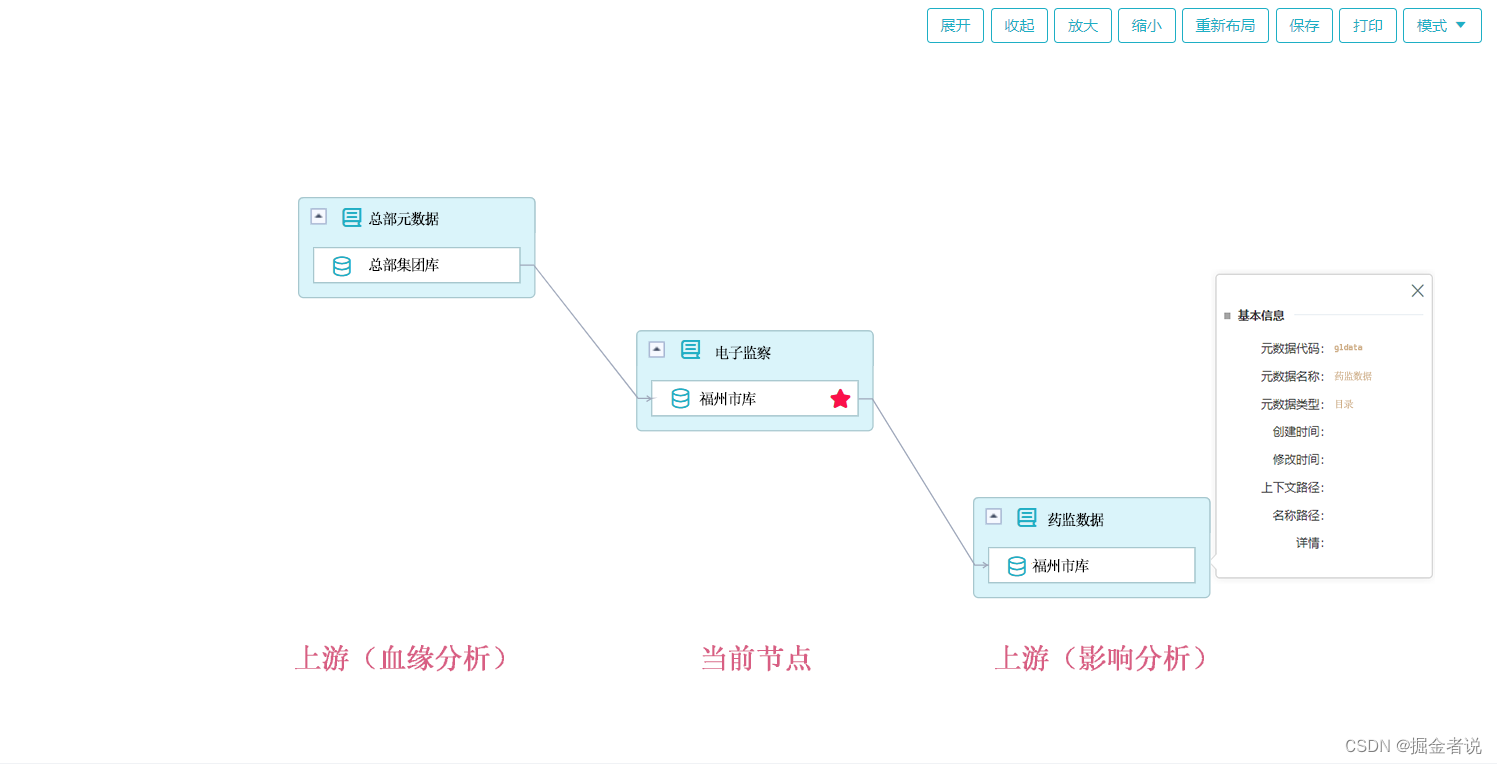Viewport: 1497px width, 764px height.
Task: Click the 展开 expand-all button
Action: pyautogui.click(x=955, y=25)
